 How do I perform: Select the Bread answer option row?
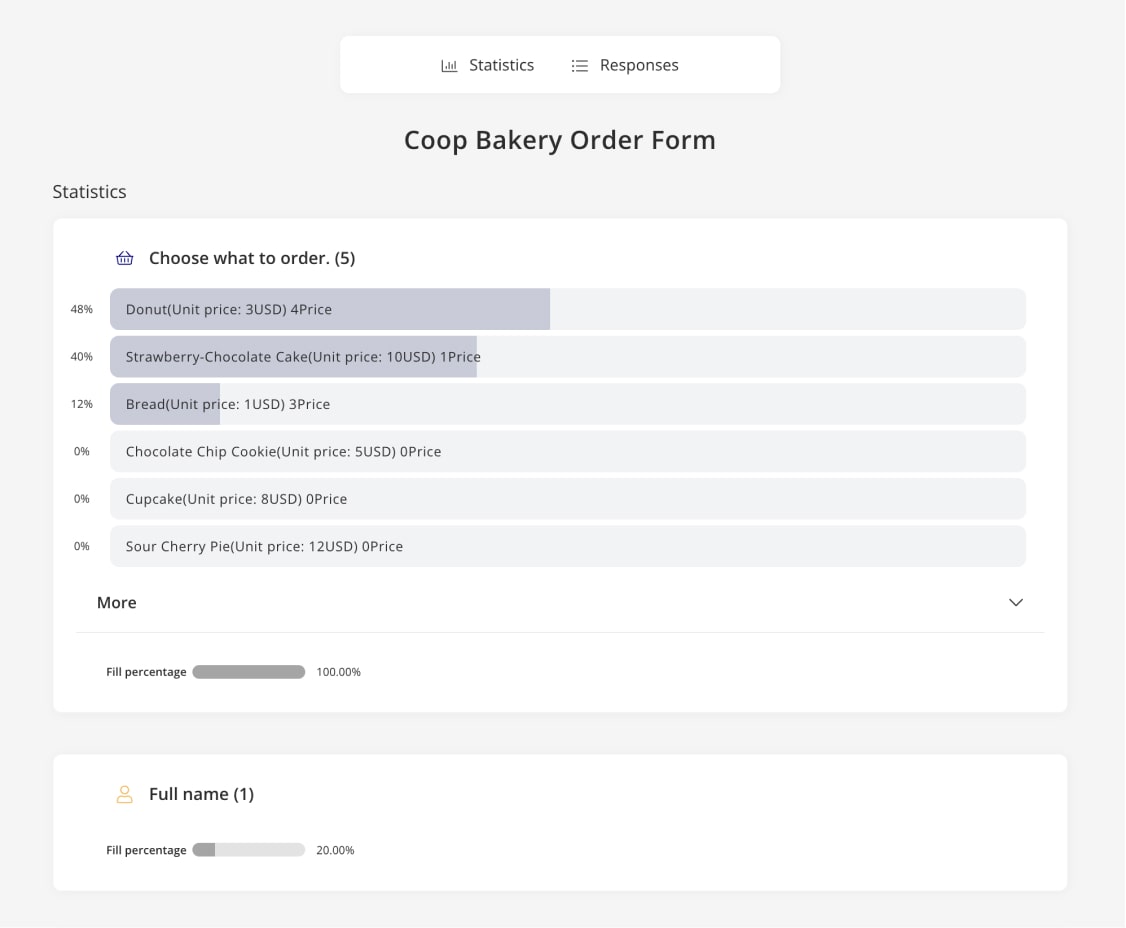point(165,404)
